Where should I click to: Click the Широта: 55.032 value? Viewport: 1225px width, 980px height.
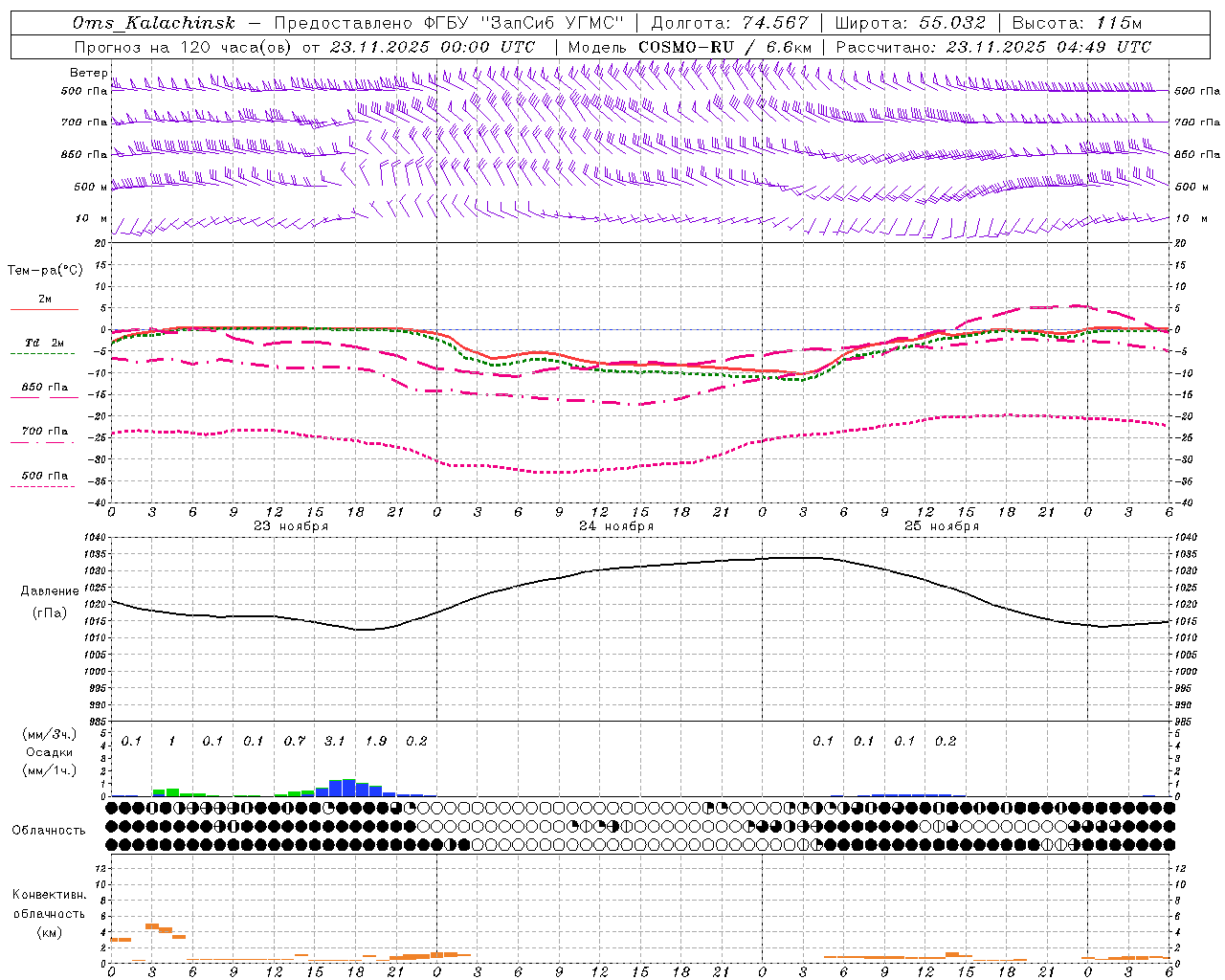click(910, 23)
